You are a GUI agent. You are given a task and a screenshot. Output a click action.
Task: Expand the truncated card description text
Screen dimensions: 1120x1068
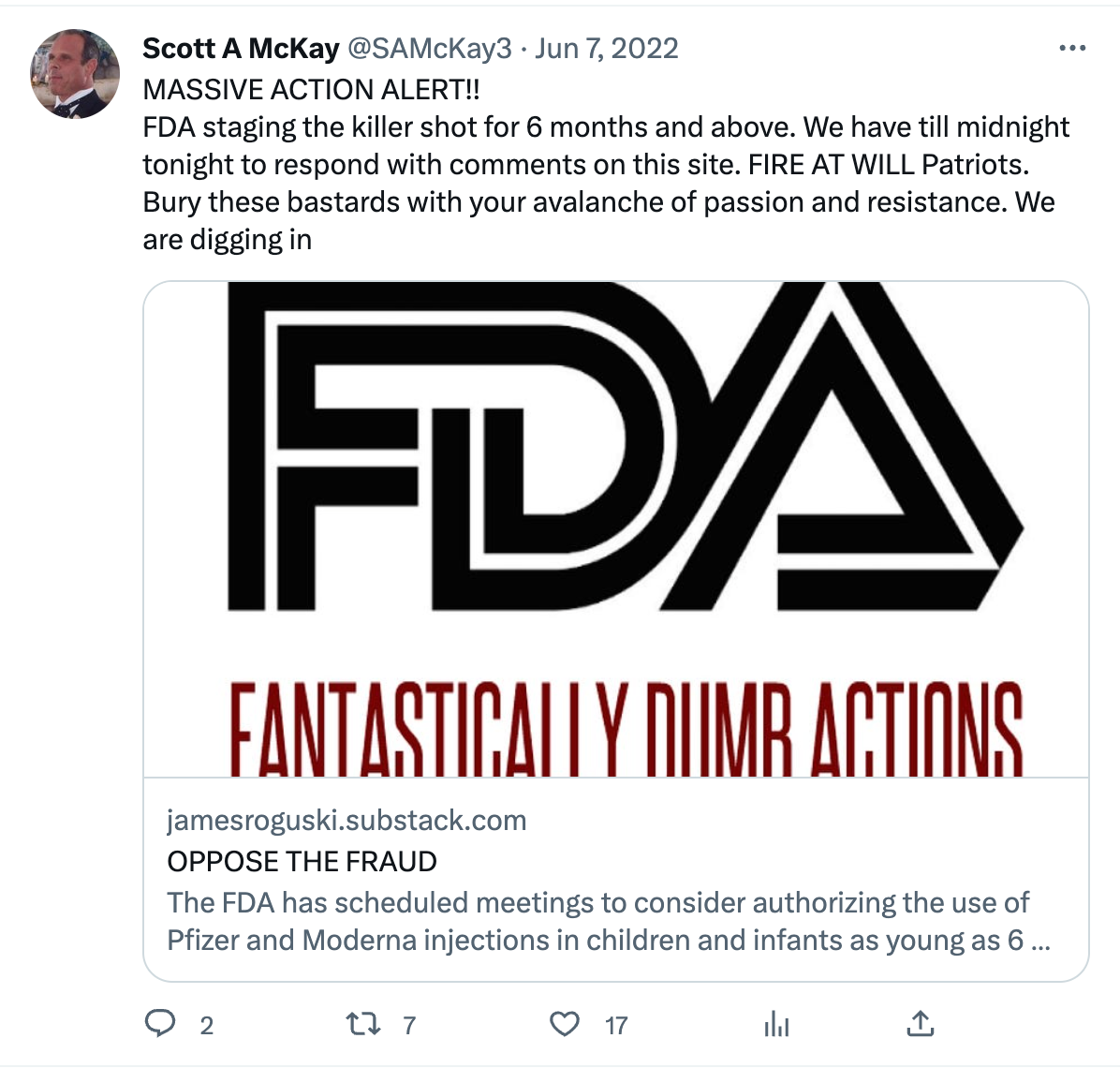point(609,921)
